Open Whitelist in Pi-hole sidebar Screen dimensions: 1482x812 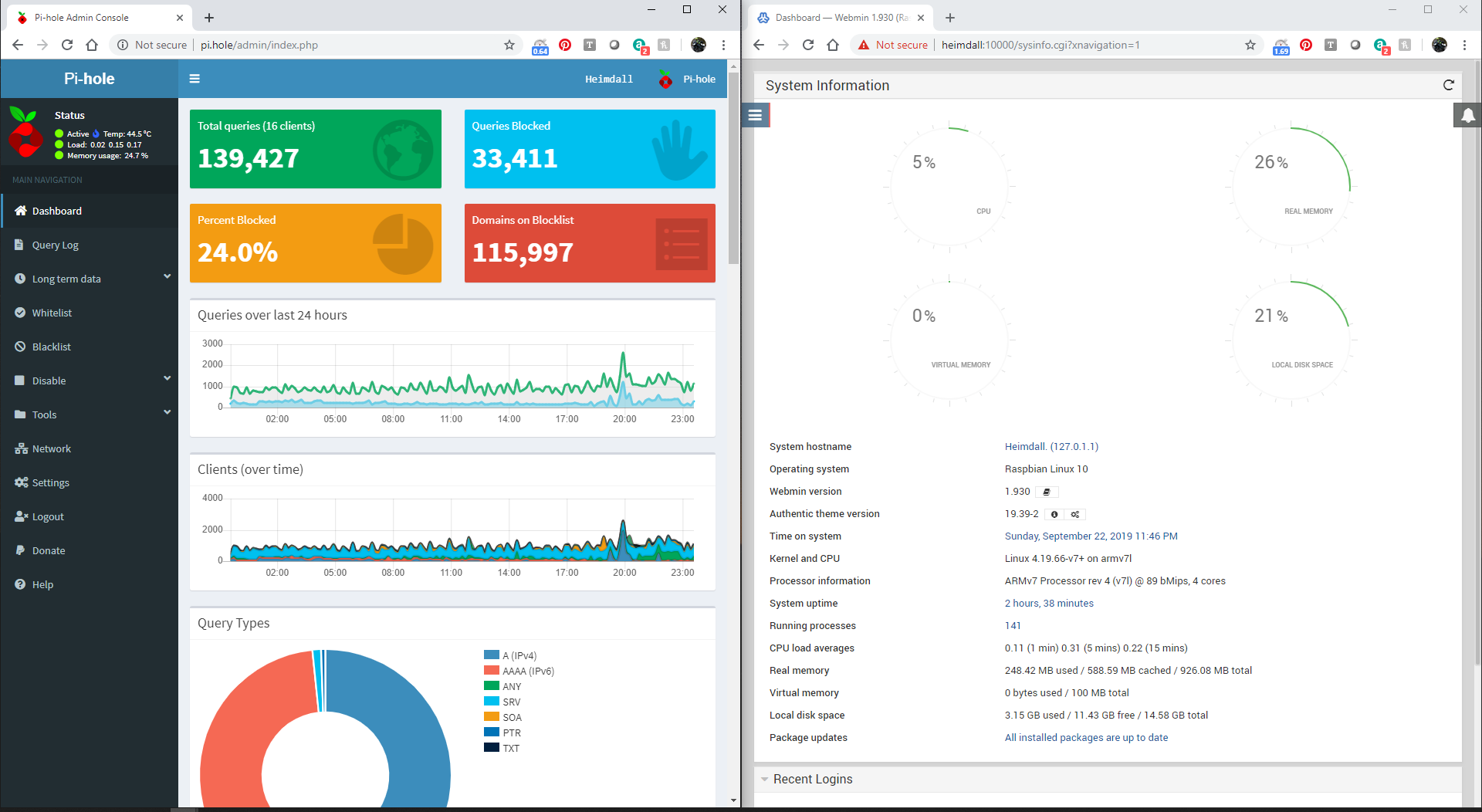coord(90,313)
